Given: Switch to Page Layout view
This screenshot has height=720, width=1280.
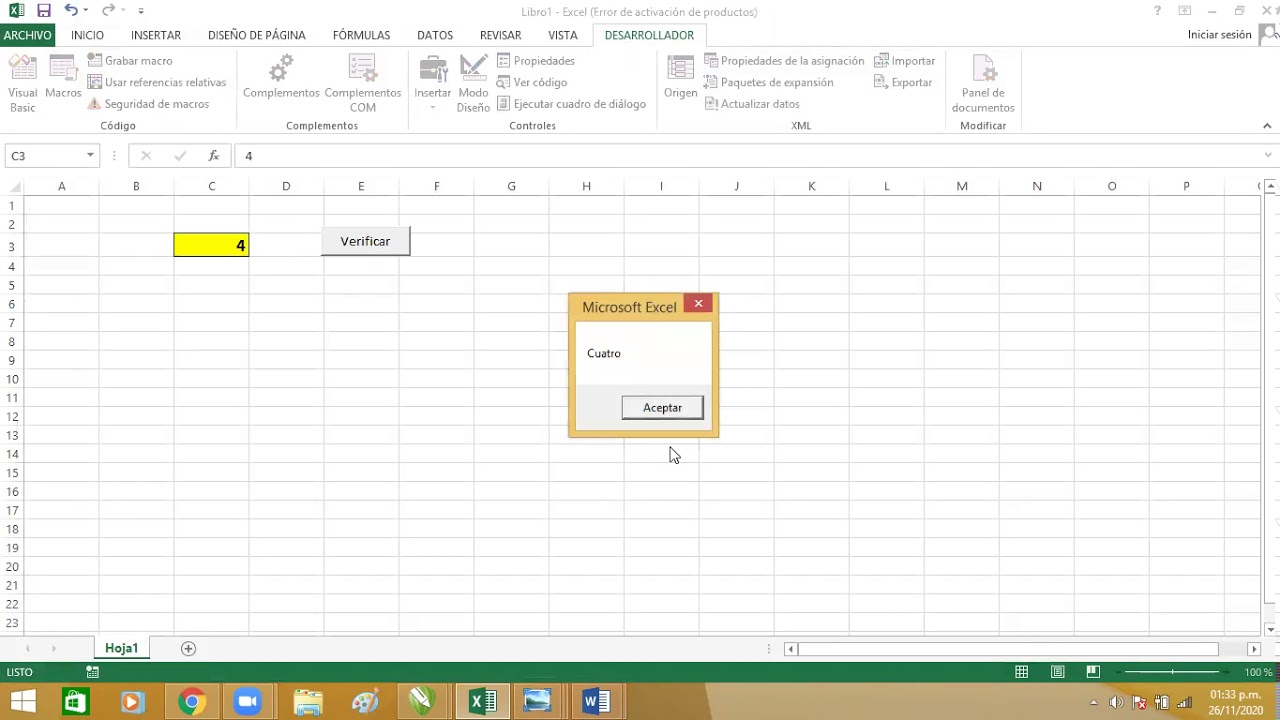Looking at the screenshot, I should [x=1057, y=672].
